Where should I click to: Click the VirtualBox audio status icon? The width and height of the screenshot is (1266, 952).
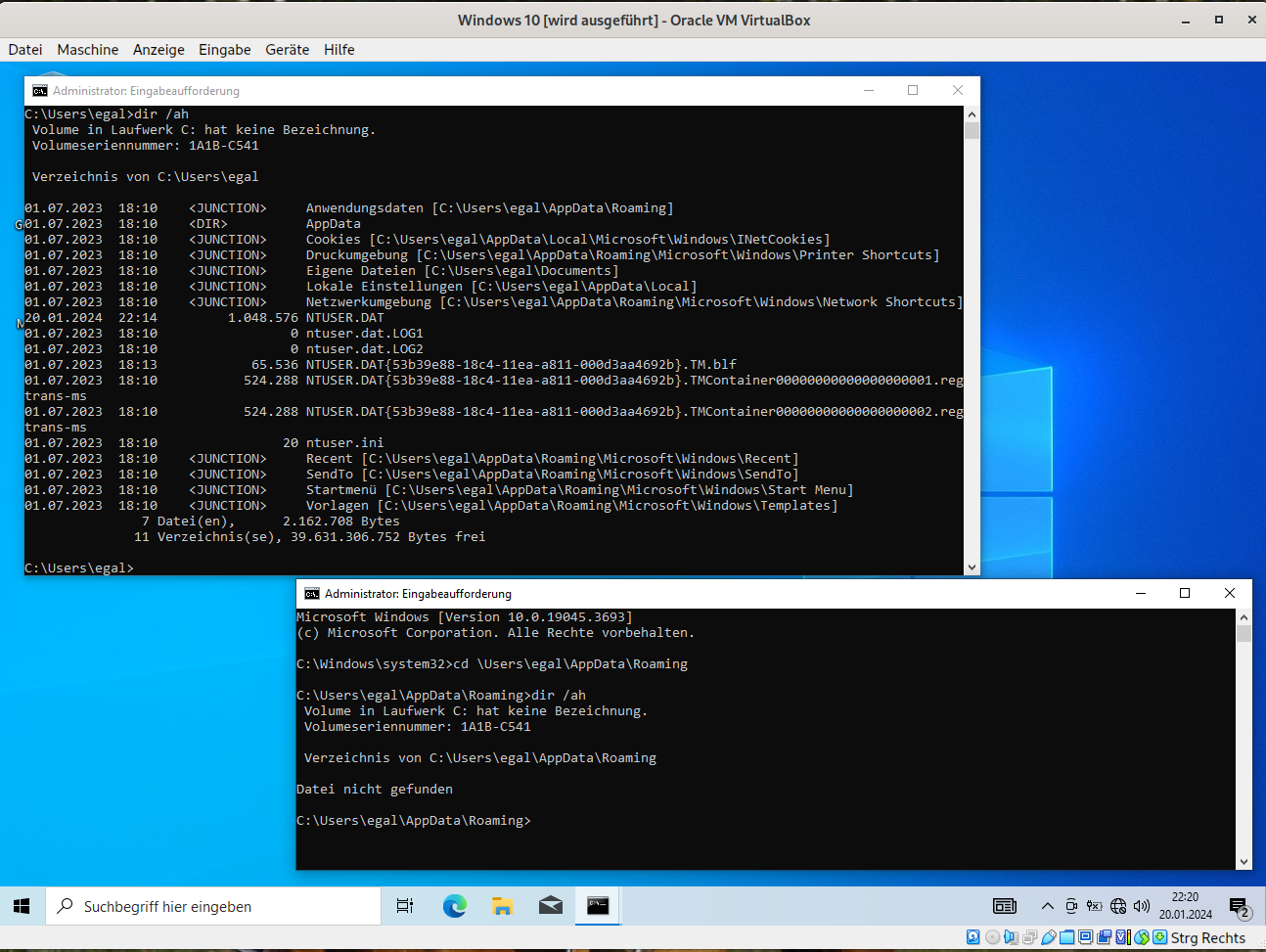coord(1012,936)
